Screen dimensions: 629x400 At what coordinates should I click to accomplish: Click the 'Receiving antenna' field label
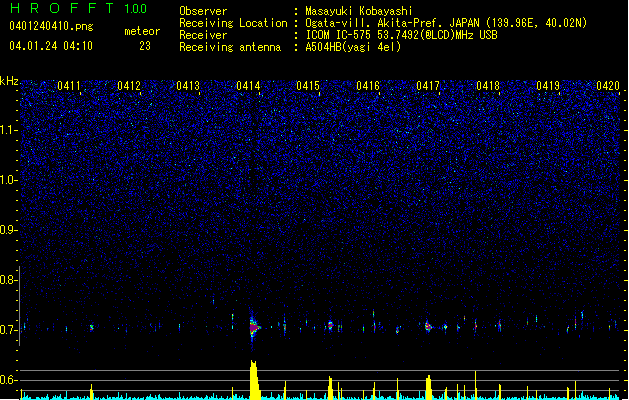[x=230, y=47]
